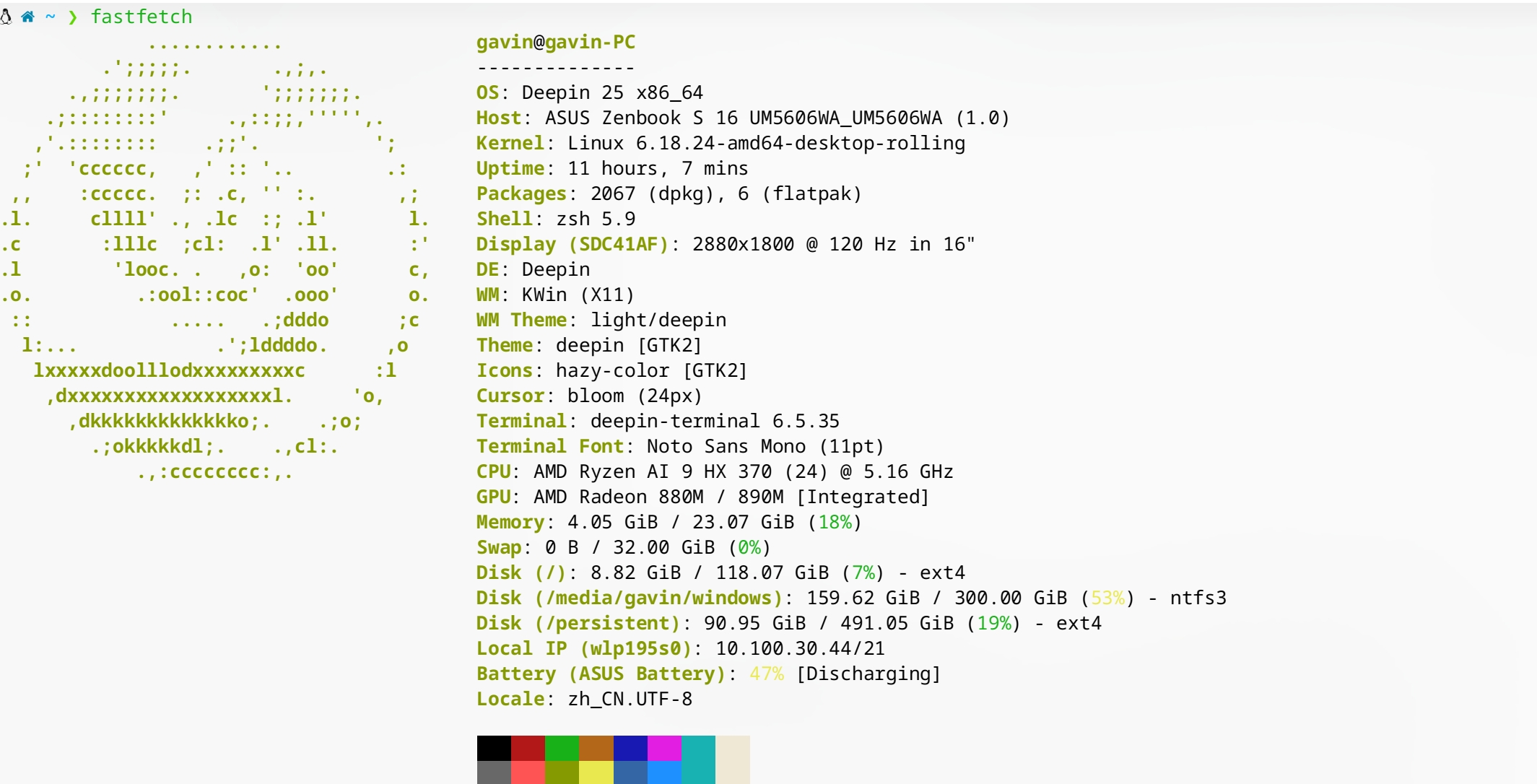This screenshot has height=784, width=1537.
Task: Click the 'Disk (/persistent)' label
Action: click(578, 623)
